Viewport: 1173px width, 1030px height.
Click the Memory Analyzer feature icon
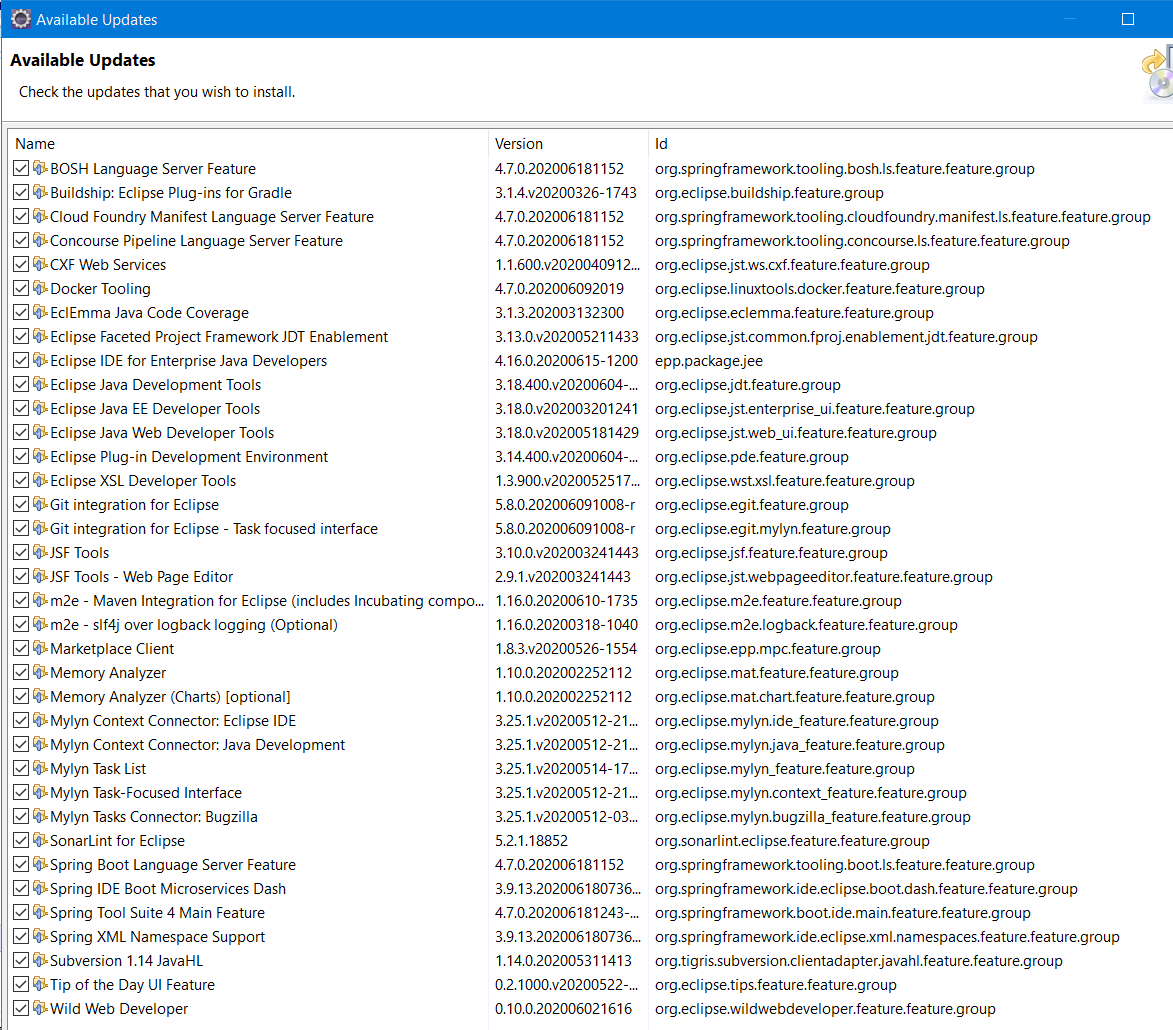(x=40, y=672)
